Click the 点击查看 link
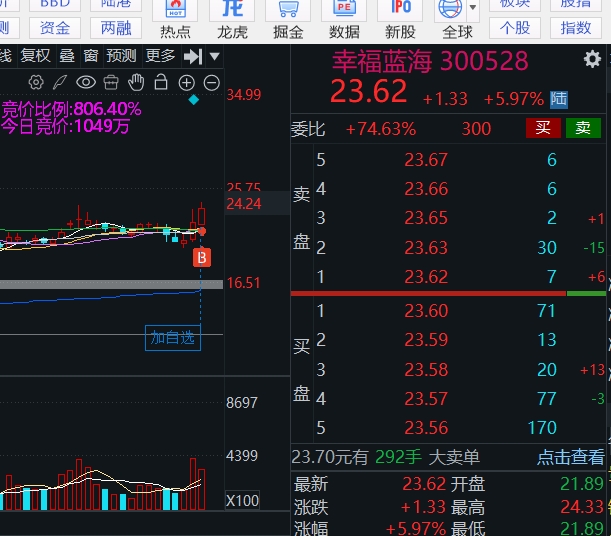This screenshot has width=611, height=536. coord(570,457)
